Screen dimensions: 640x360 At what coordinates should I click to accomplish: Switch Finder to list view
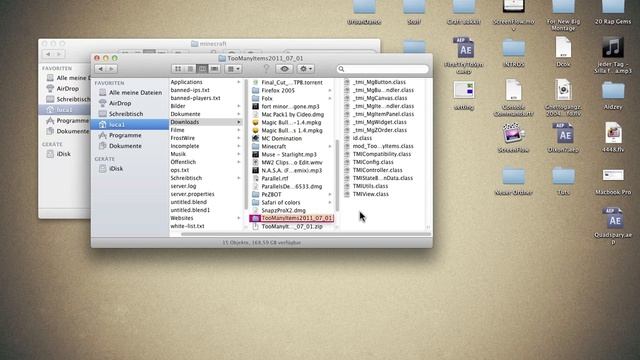190,69
